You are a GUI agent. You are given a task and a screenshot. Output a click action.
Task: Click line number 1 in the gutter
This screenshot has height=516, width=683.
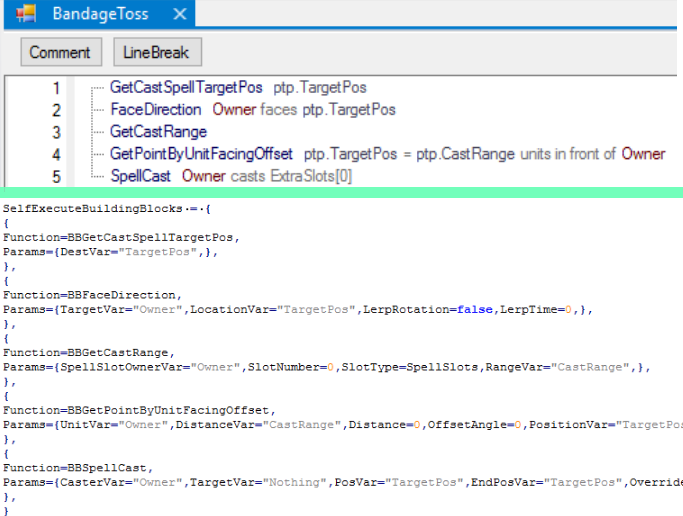56,88
